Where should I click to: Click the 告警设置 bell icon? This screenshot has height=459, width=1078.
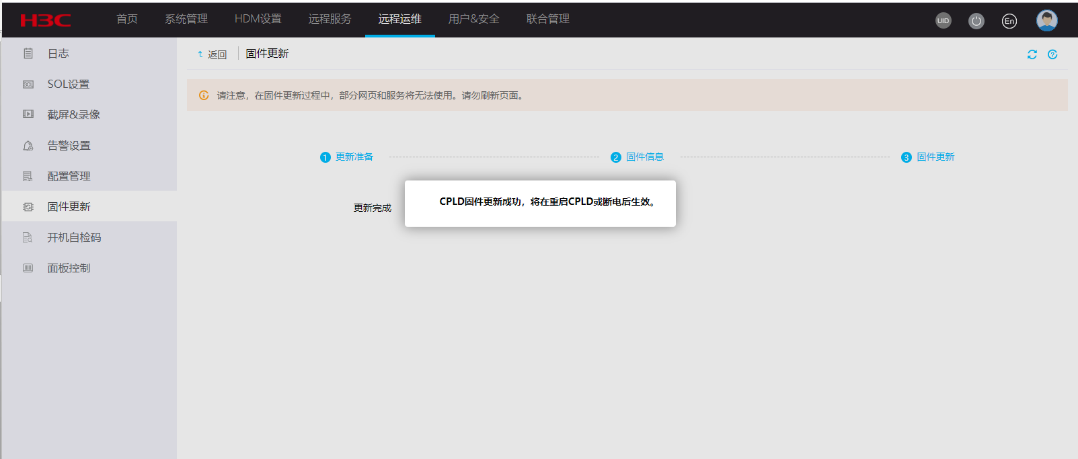click(x=28, y=146)
